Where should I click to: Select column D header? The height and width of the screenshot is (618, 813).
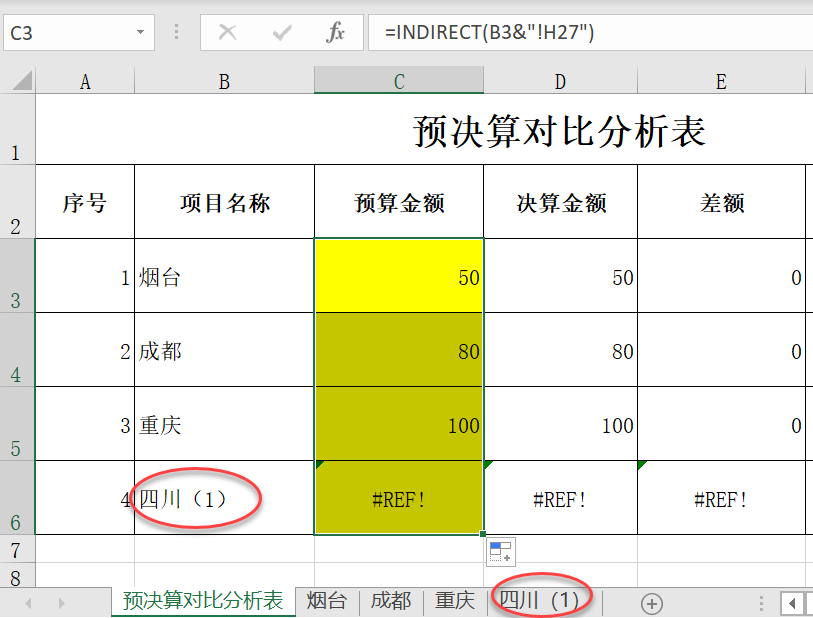coord(560,81)
